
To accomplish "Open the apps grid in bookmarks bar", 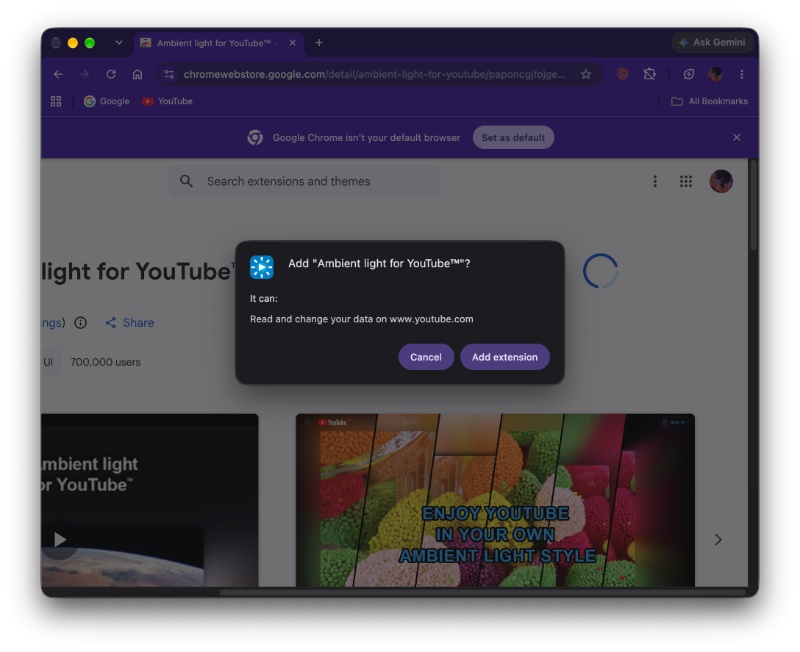I will 56,101.
